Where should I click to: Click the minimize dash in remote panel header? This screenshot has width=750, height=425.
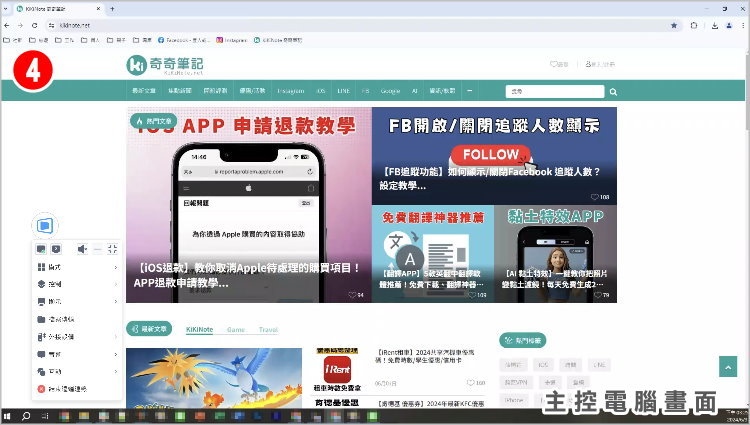coord(98,249)
